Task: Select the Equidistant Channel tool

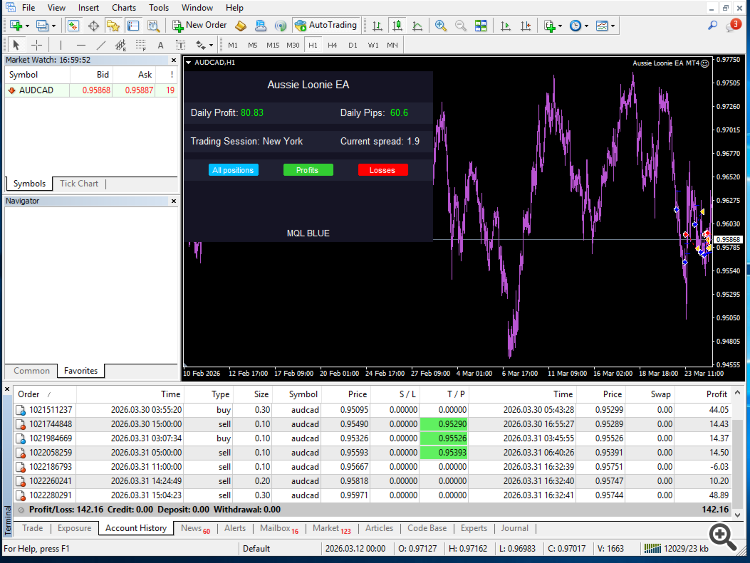Action: 121,45
